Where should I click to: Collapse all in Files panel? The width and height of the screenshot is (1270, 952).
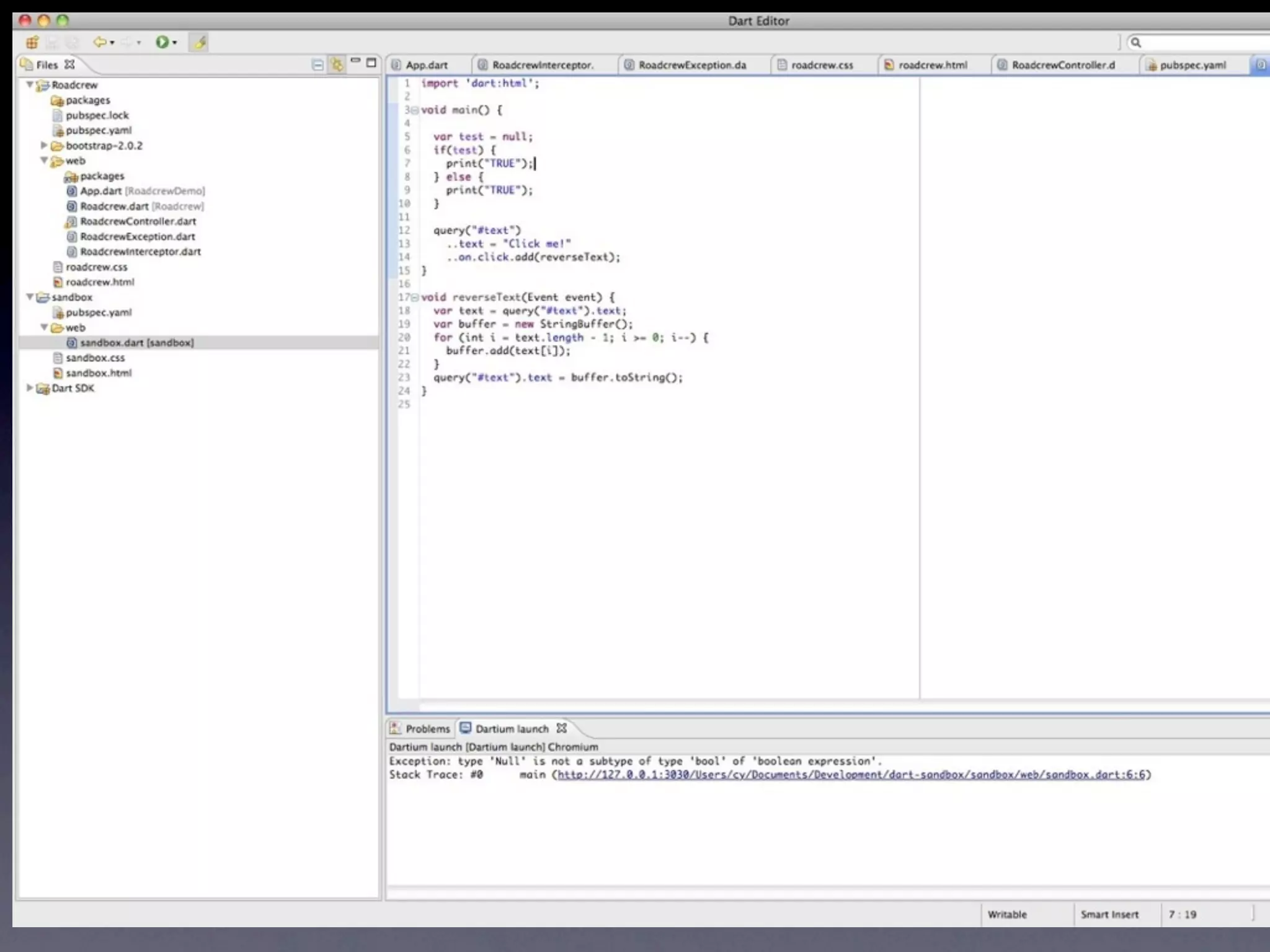317,64
